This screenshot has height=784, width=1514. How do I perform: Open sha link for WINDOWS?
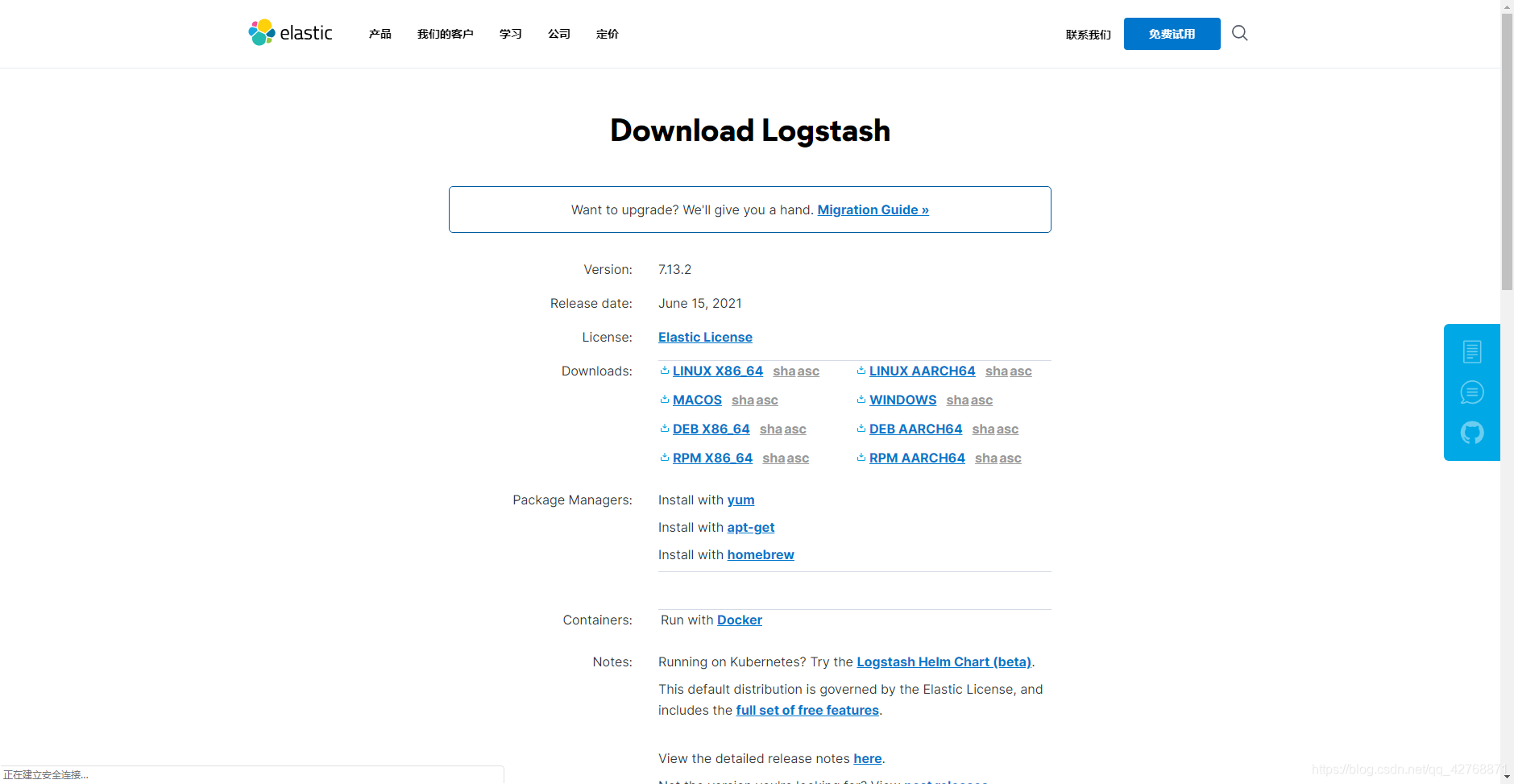(957, 400)
